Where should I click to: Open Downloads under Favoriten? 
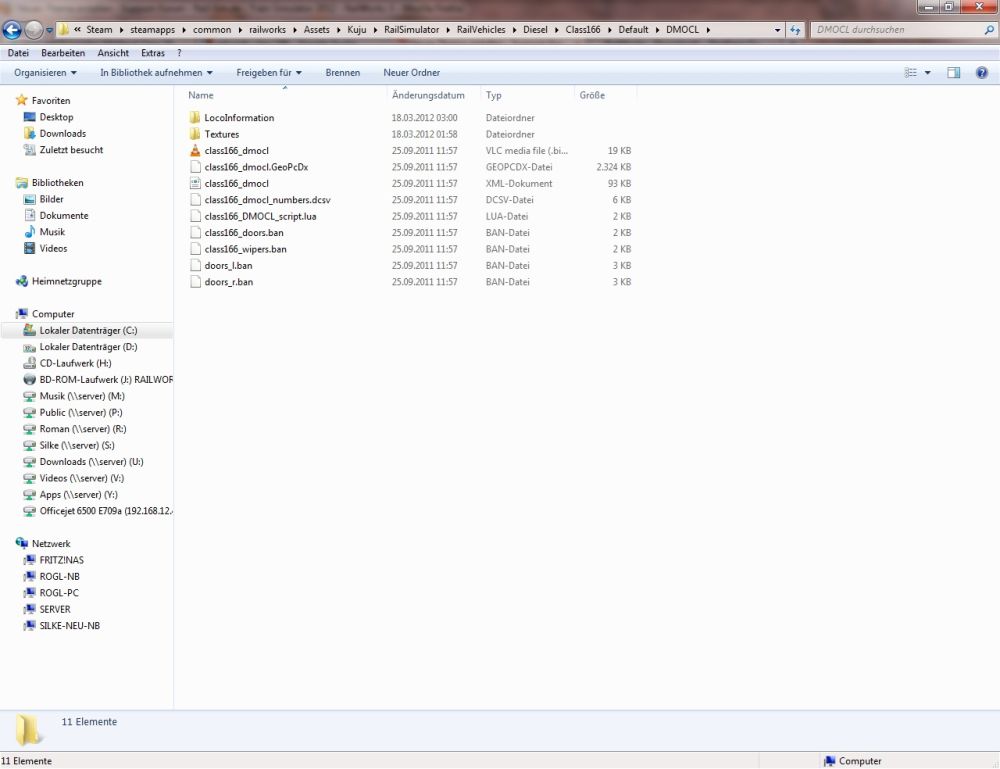click(62, 133)
